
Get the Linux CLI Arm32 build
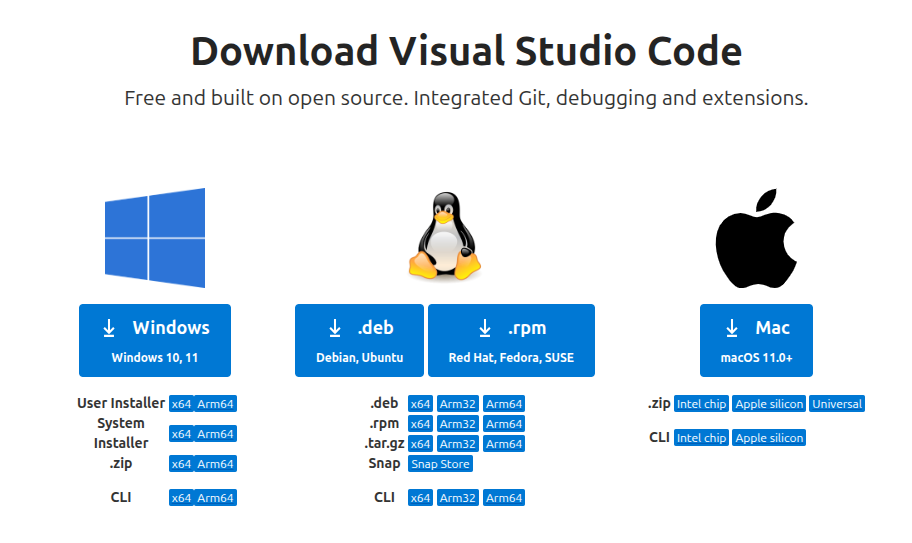457,498
